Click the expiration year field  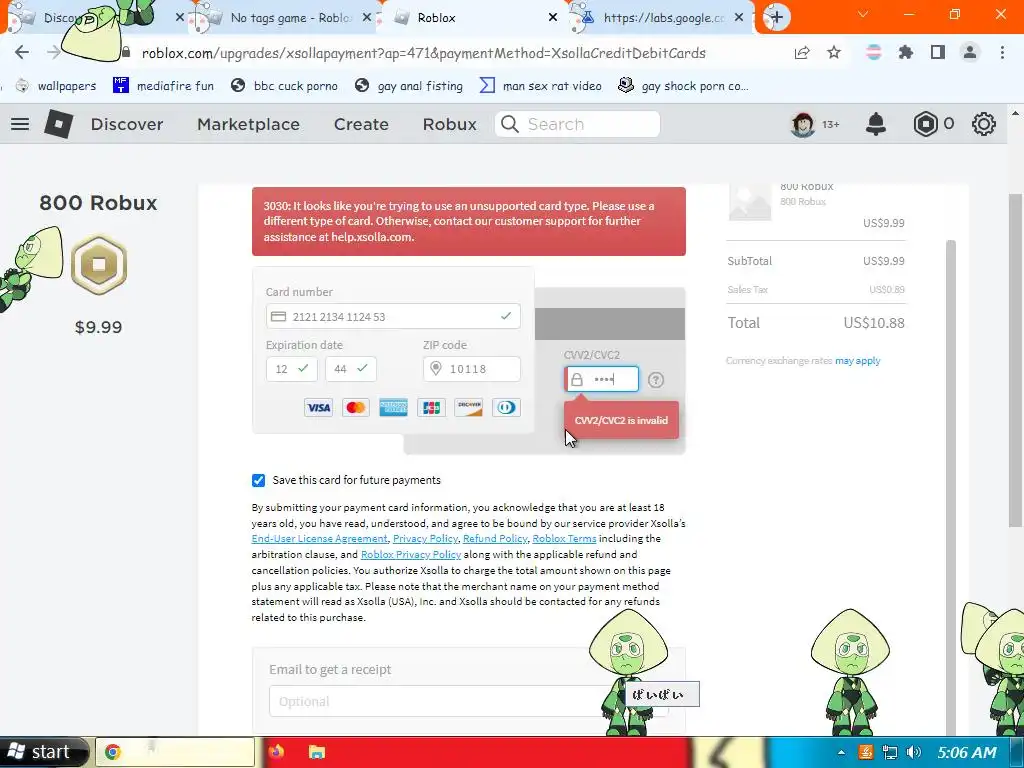point(351,369)
